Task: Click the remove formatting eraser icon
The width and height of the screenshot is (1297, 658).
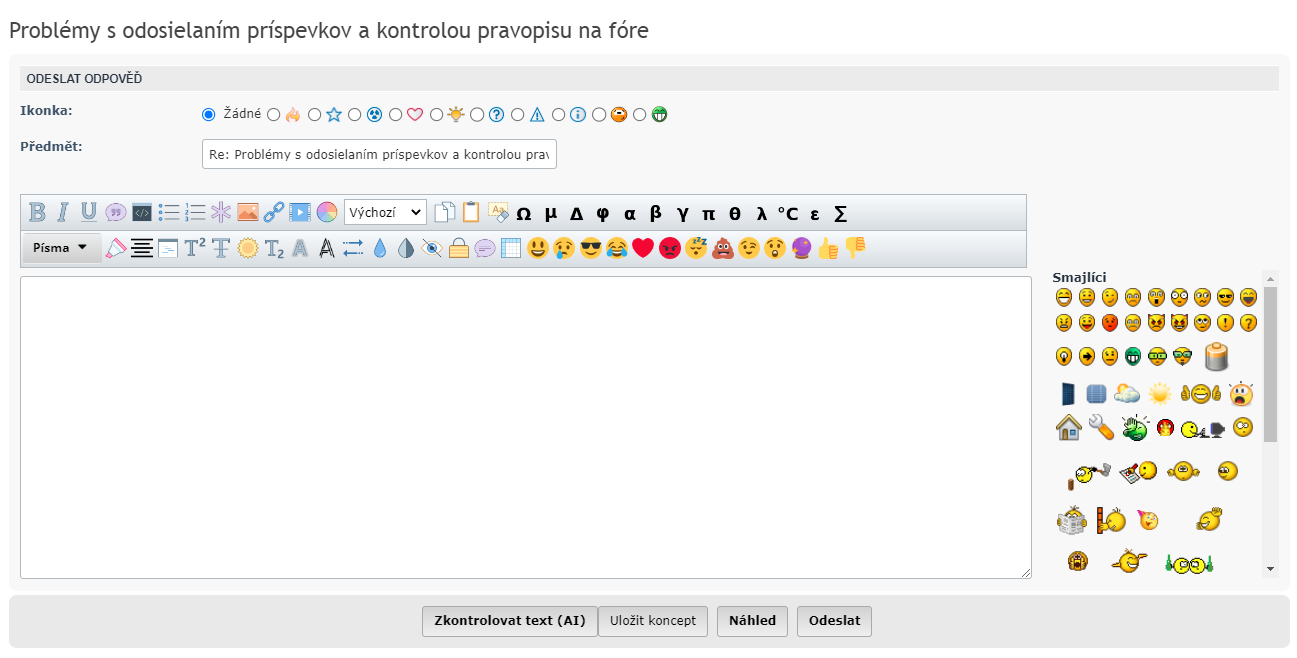Action: click(497, 212)
